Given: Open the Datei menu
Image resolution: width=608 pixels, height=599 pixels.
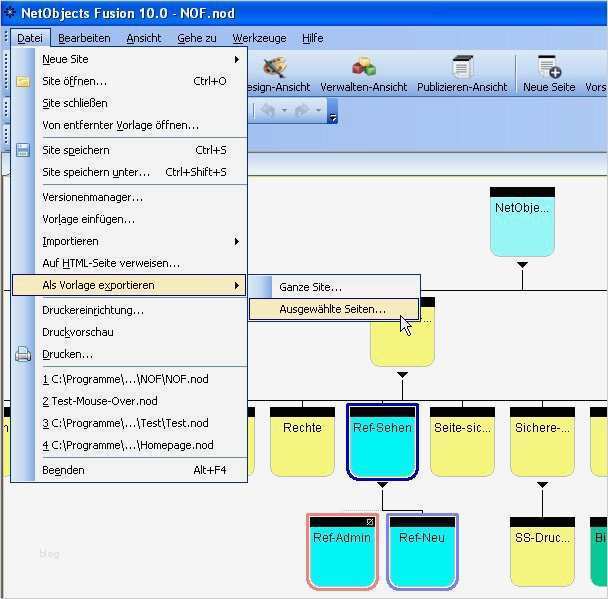Looking at the screenshot, I should click(30, 38).
